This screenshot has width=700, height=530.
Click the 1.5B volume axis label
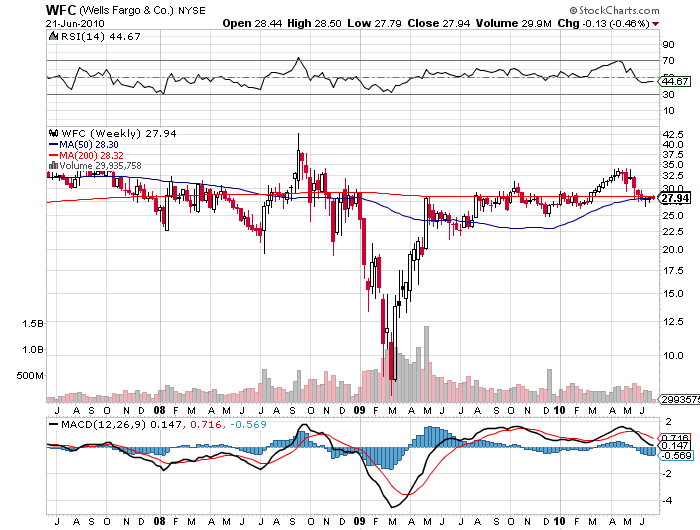(33, 324)
